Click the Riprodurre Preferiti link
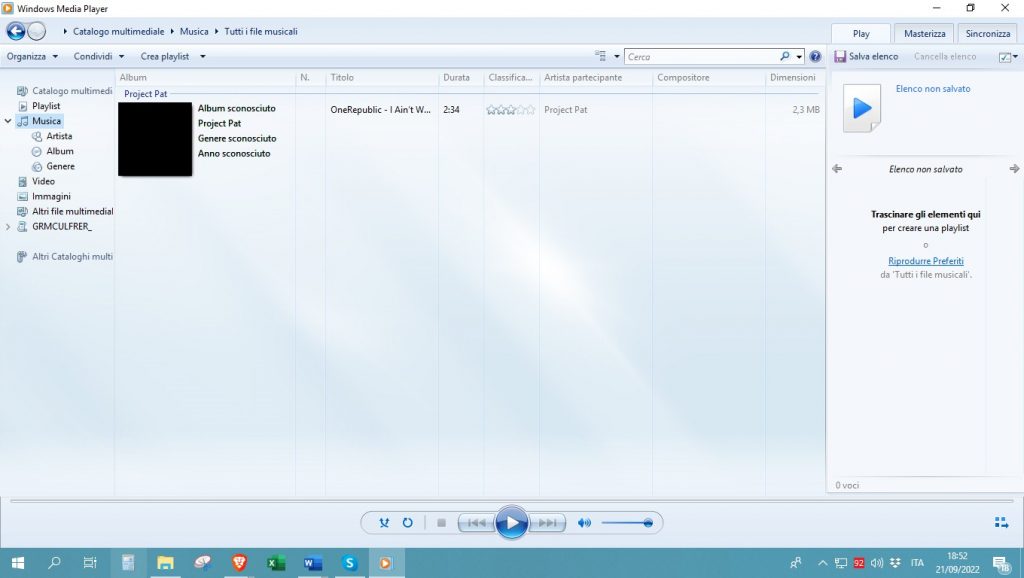1024x578 pixels. 925,260
